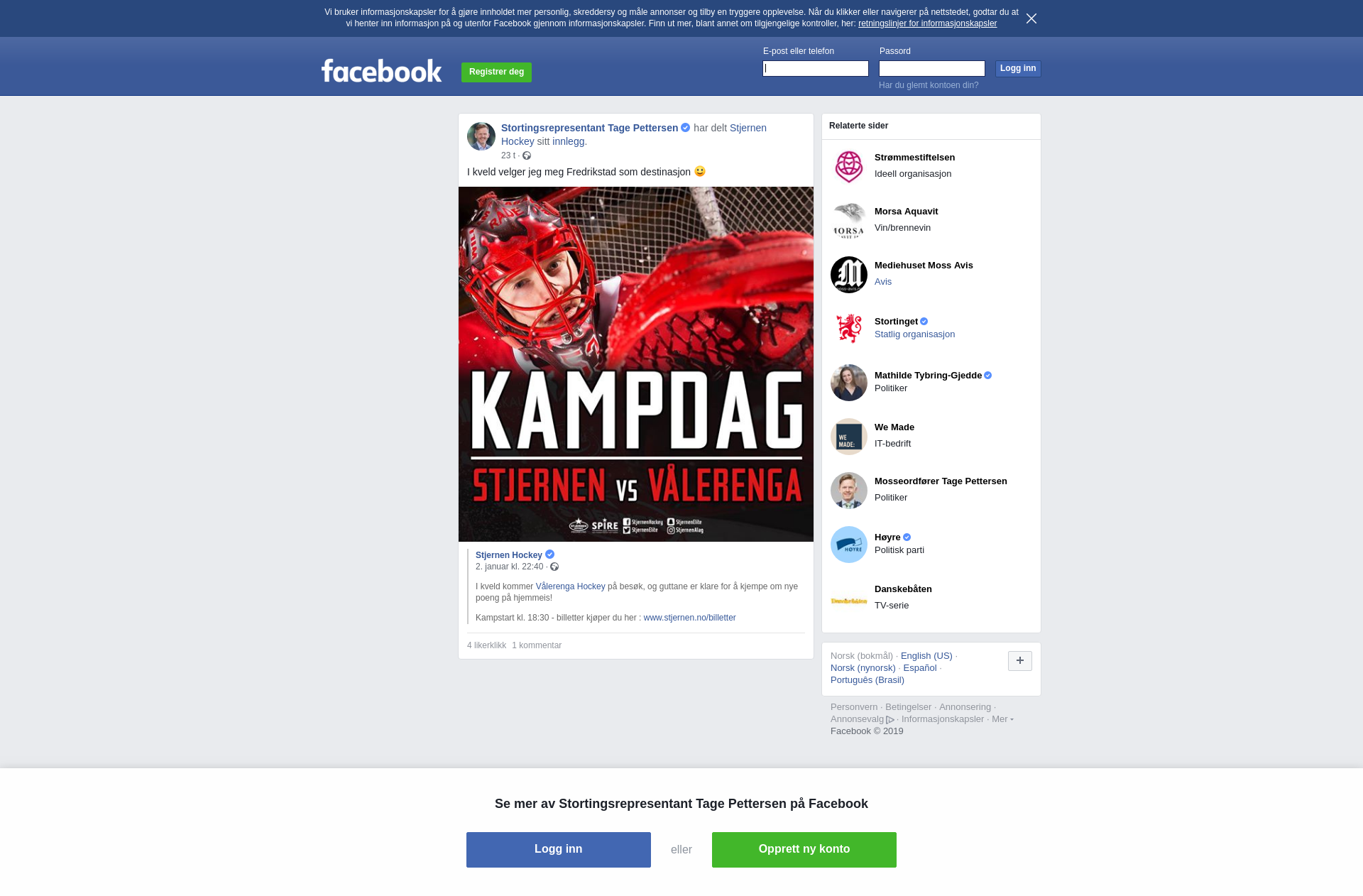Switch language to Norsk (nynorsk)
This screenshot has height=896, width=1363.
[x=863, y=668]
